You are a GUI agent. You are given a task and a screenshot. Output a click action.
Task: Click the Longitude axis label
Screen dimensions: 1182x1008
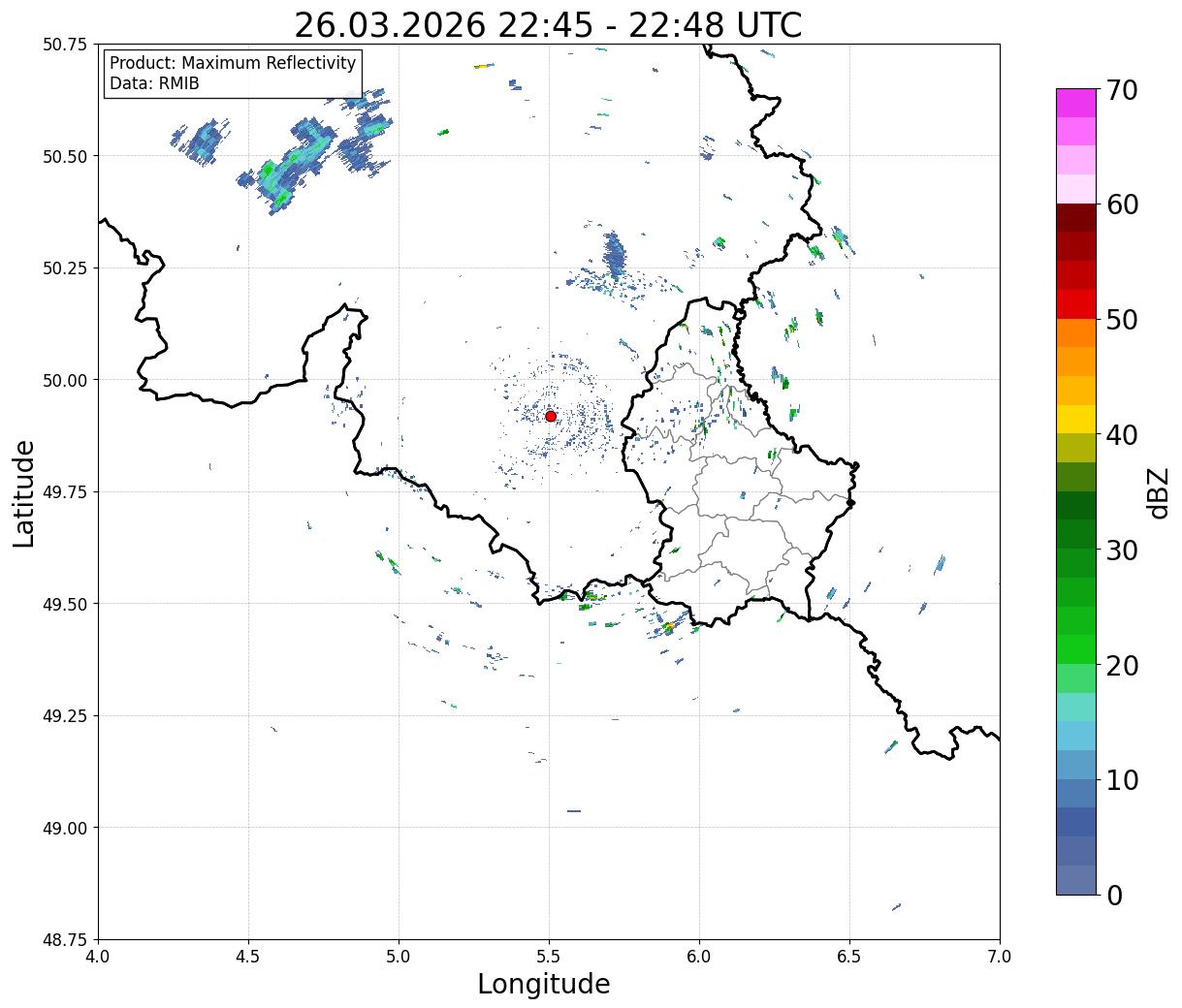coord(544,984)
